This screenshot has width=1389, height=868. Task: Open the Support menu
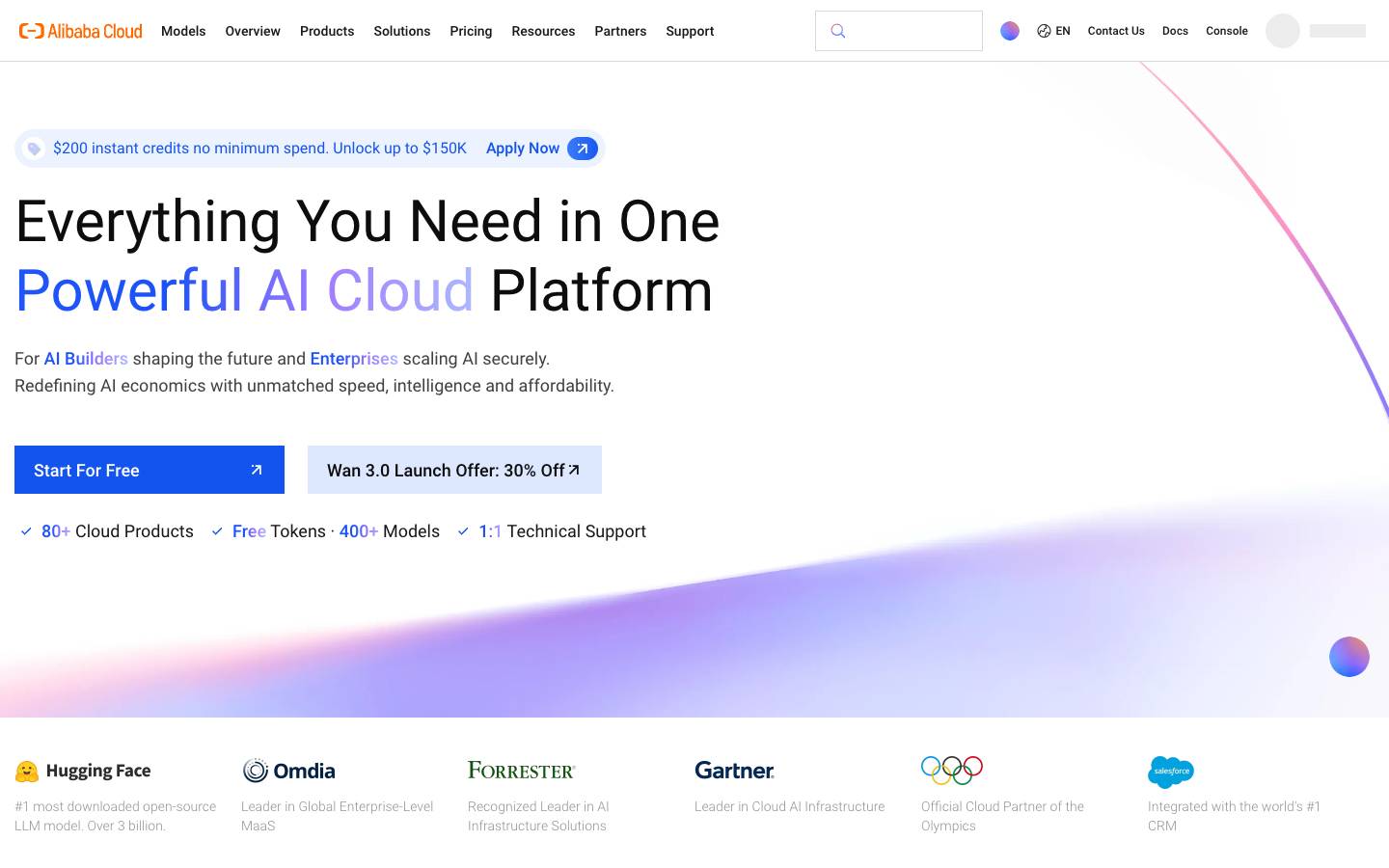(690, 31)
